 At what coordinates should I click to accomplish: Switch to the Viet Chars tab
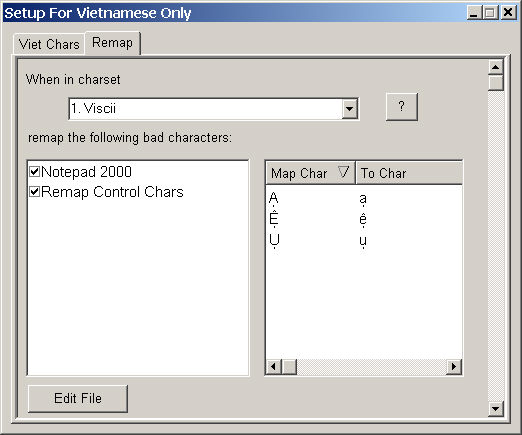[x=49, y=44]
